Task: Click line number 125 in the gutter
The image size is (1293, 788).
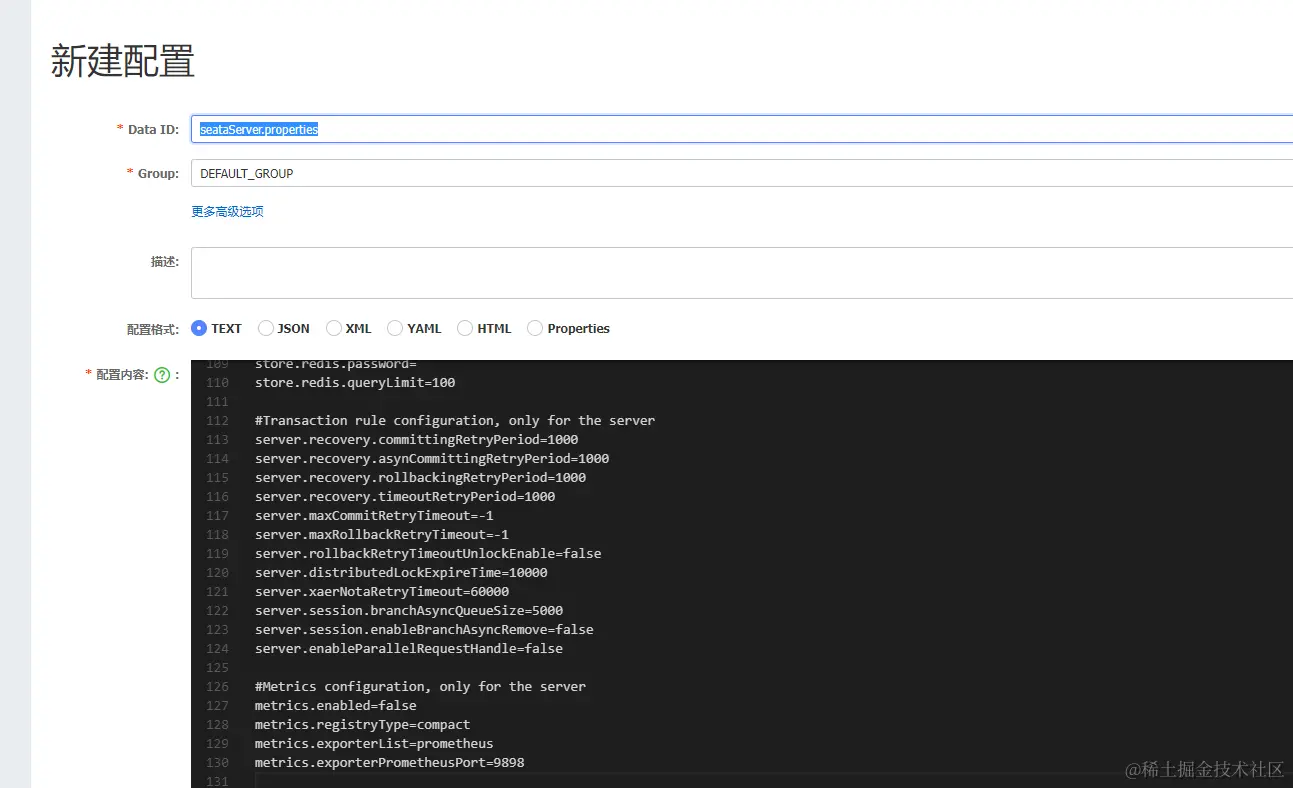Action: pos(217,667)
